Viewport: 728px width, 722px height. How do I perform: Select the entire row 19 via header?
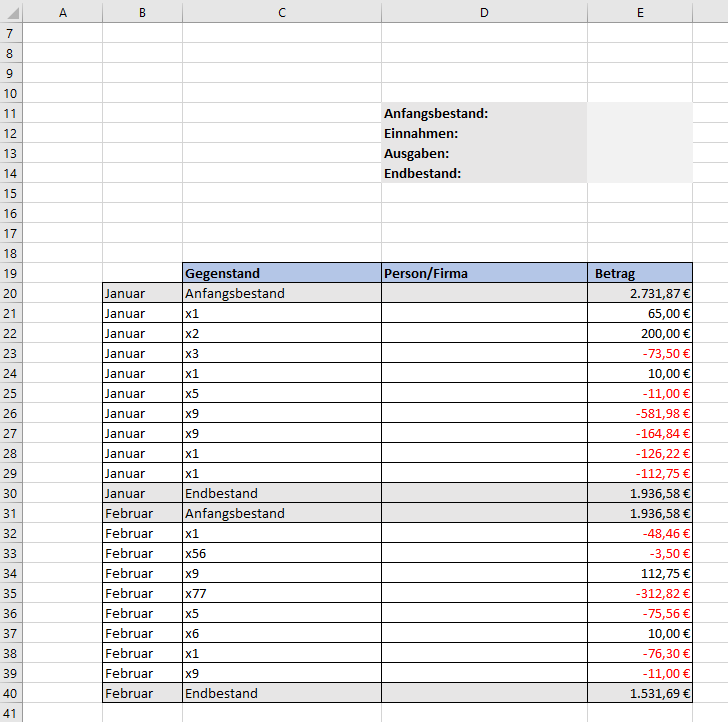point(11,273)
